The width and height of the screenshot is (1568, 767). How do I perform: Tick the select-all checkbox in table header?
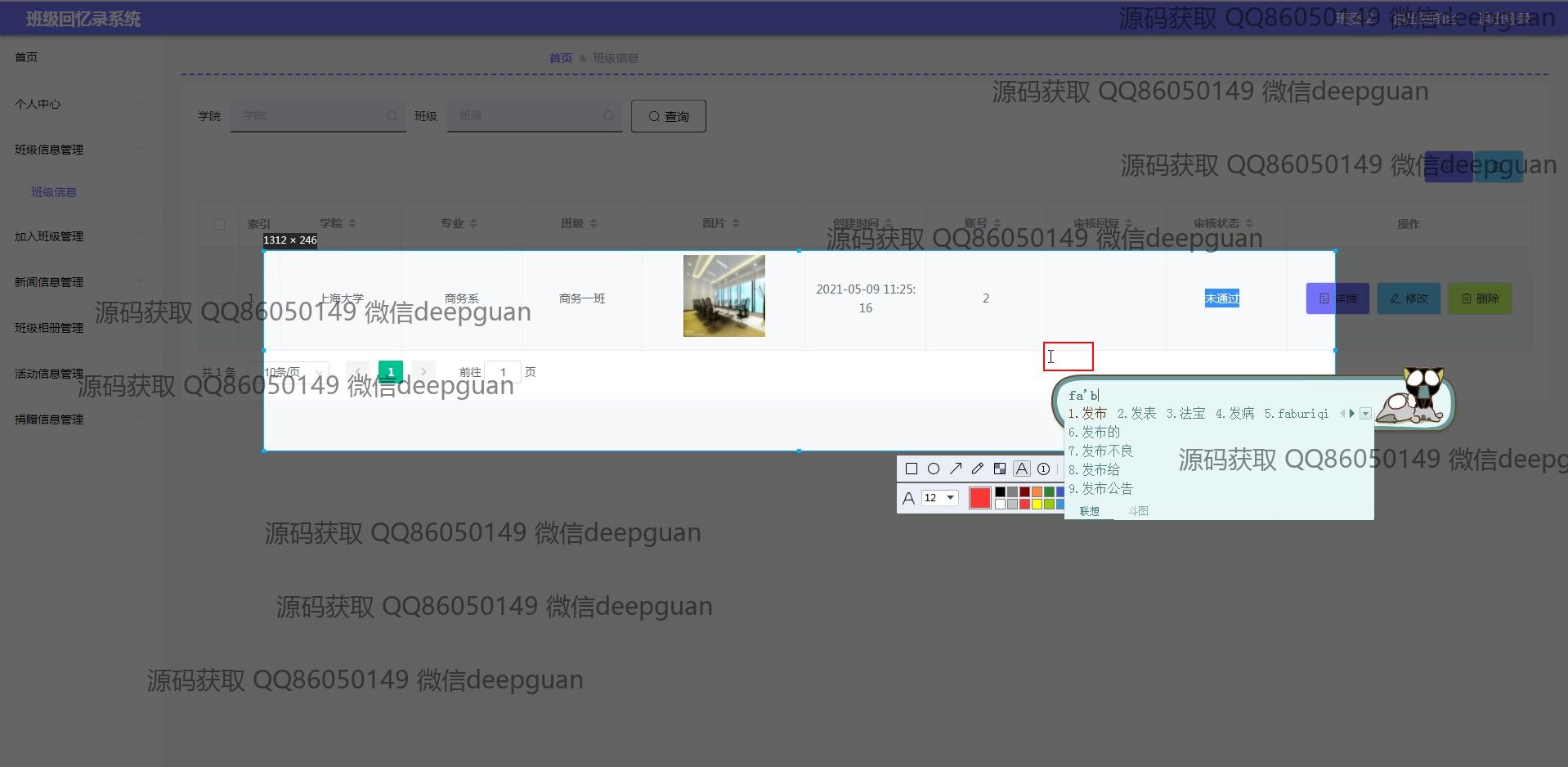218,223
